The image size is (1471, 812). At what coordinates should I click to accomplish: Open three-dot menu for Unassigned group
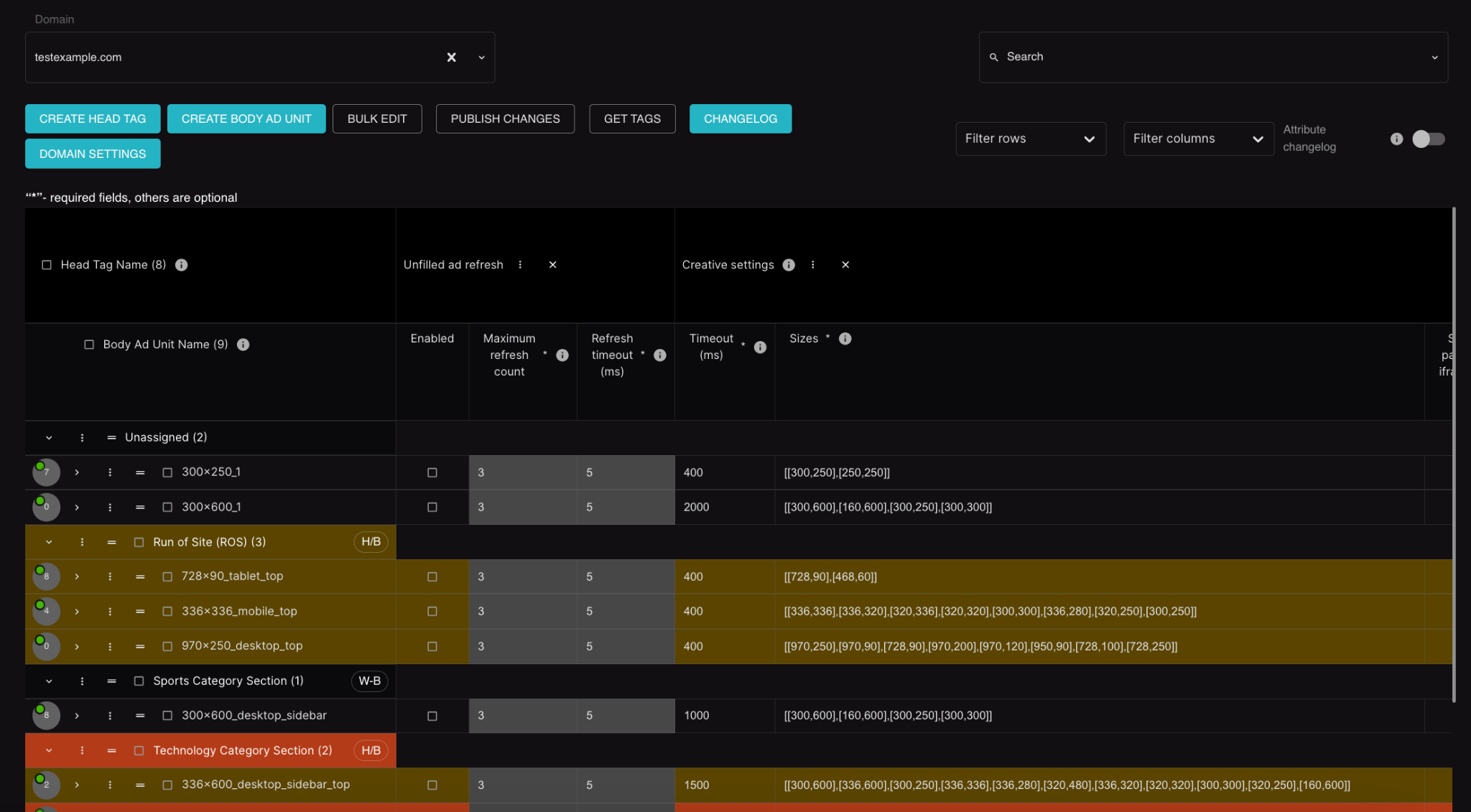tap(82, 438)
